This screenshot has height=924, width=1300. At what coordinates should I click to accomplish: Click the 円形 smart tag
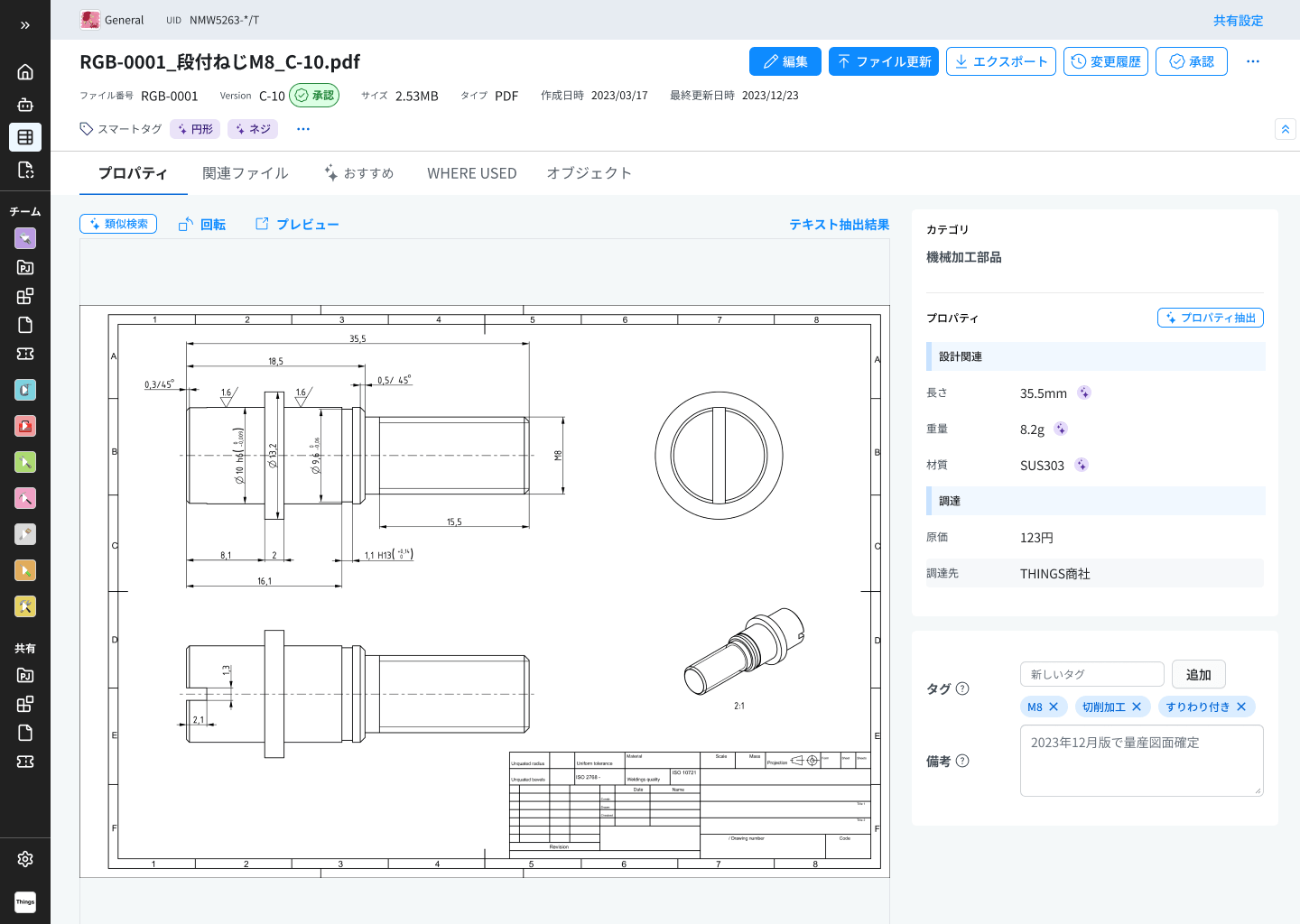coord(195,129)
